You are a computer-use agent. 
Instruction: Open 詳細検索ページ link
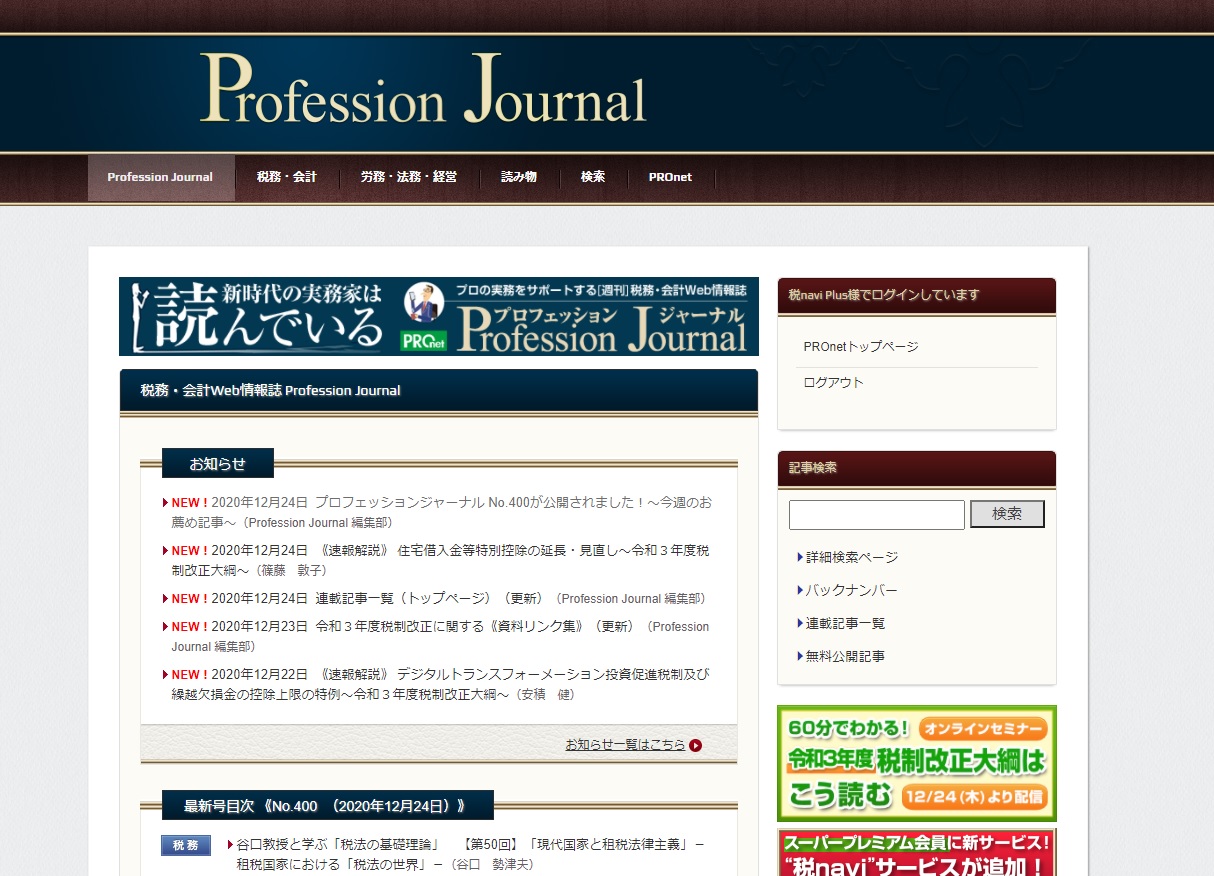pos(852,557)
